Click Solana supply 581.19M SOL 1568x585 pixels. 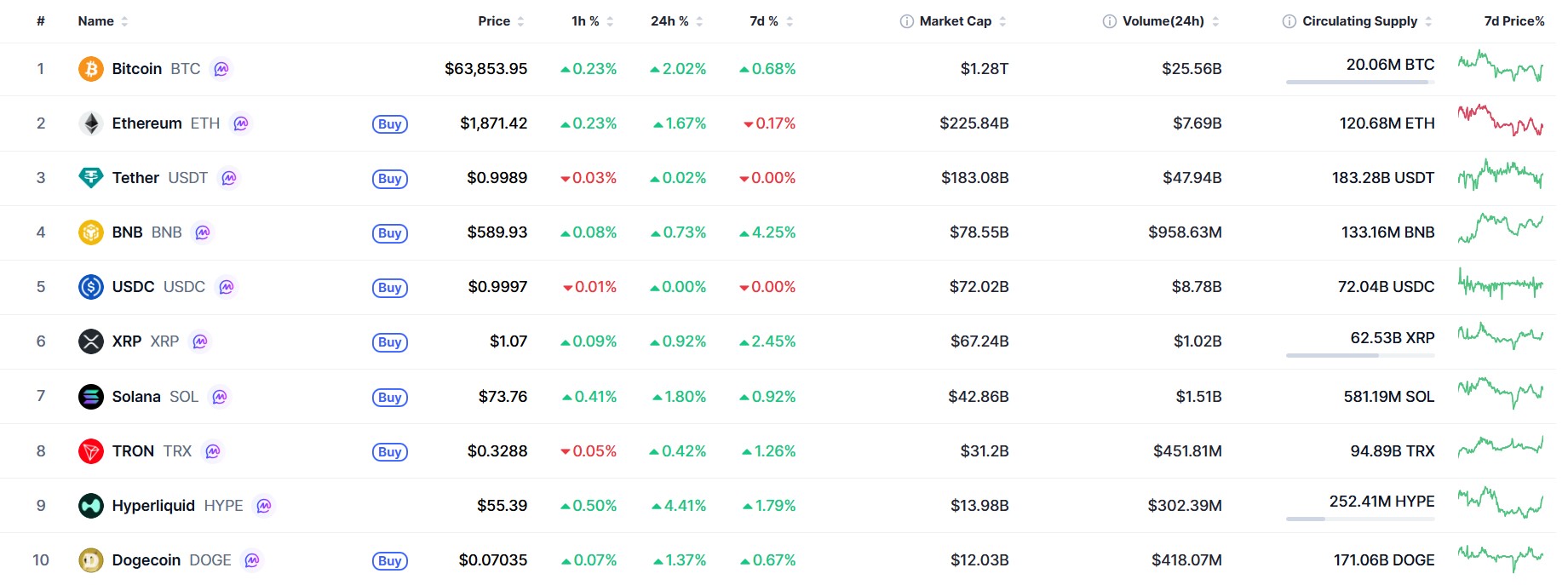point(1389,397)
